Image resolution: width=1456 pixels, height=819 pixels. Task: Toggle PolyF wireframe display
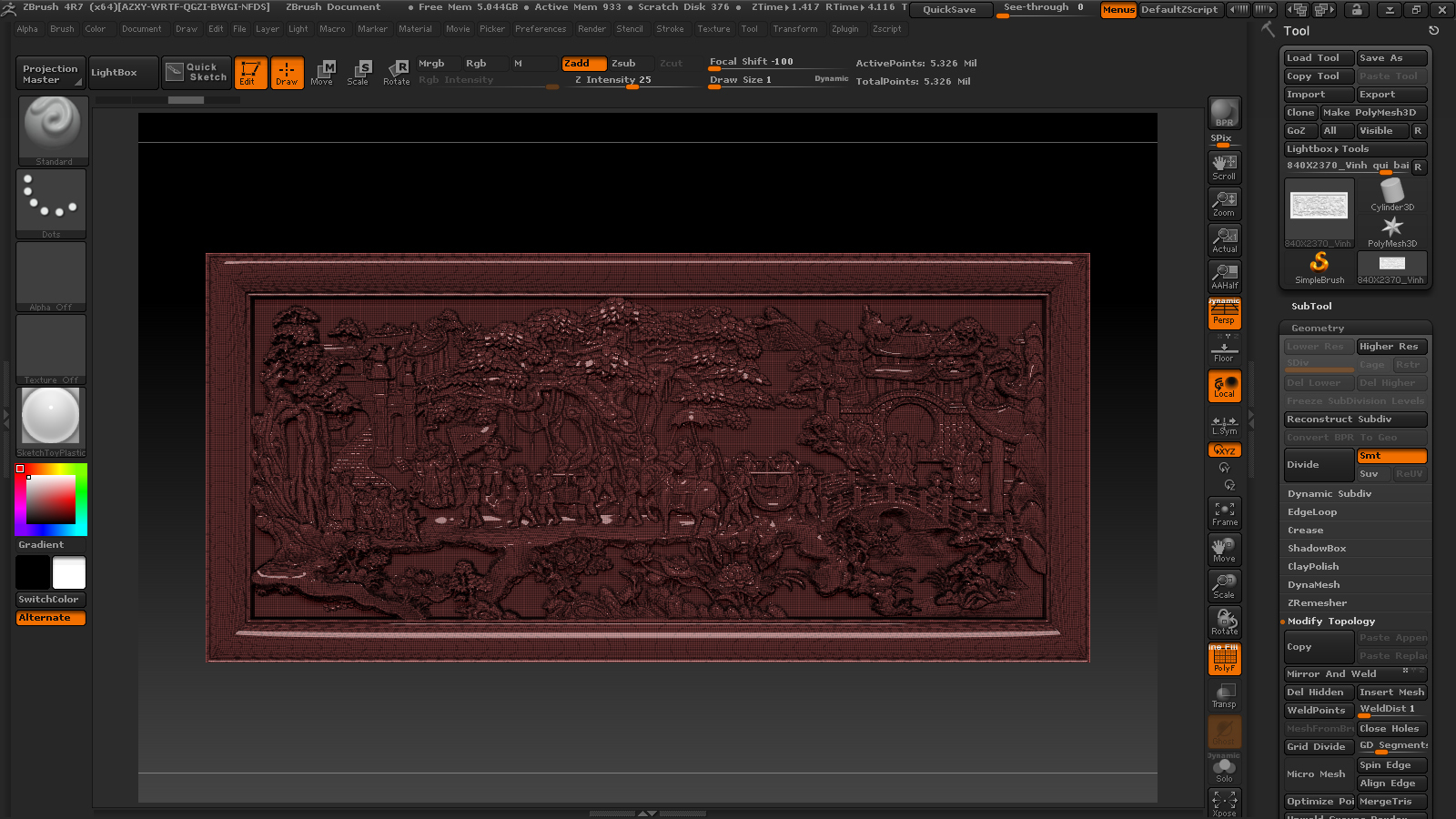1224,659
